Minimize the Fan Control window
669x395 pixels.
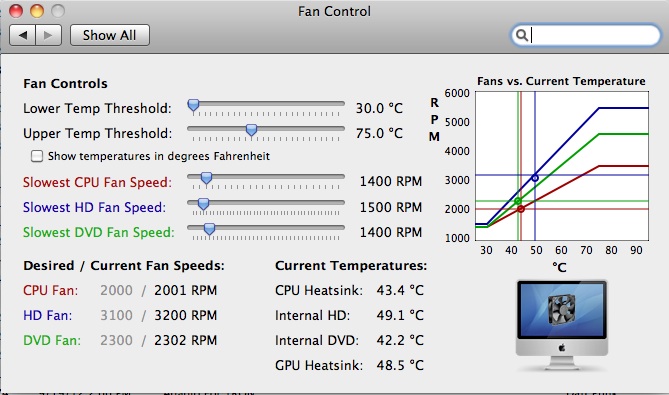(x=37, y=11)
